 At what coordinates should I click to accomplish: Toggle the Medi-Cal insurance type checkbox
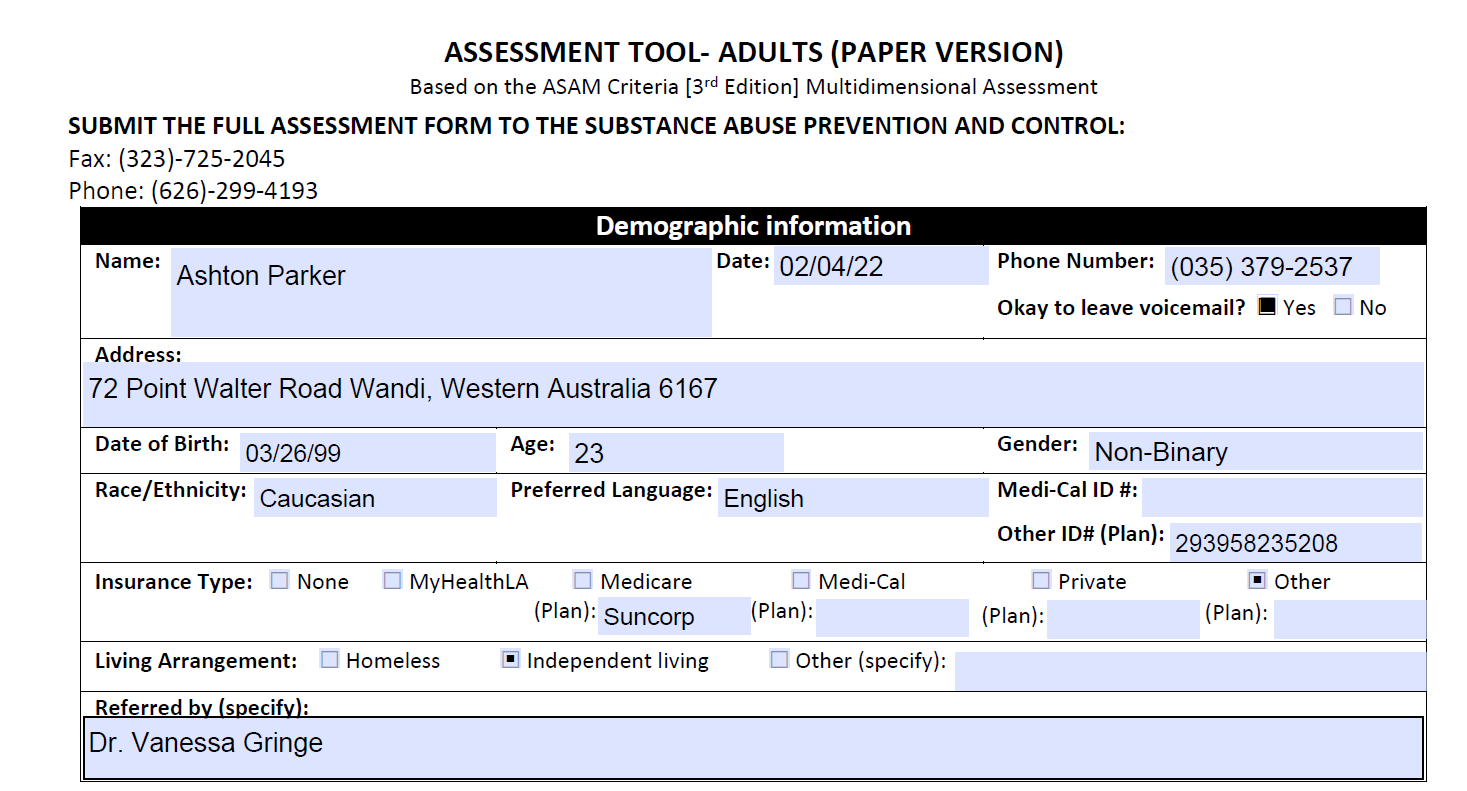coord(801,581)
